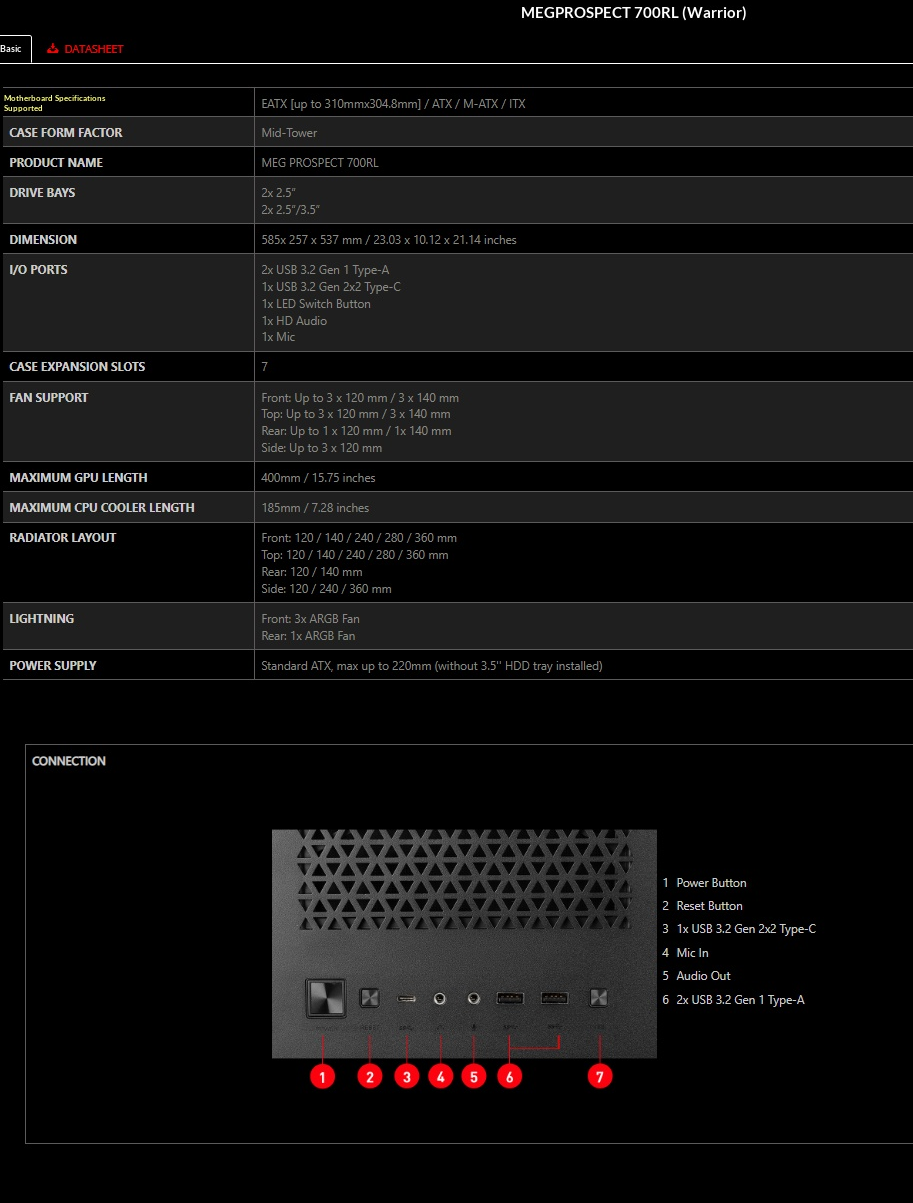Select the '1x LED Switch Button' line

(x=316, y=304)
